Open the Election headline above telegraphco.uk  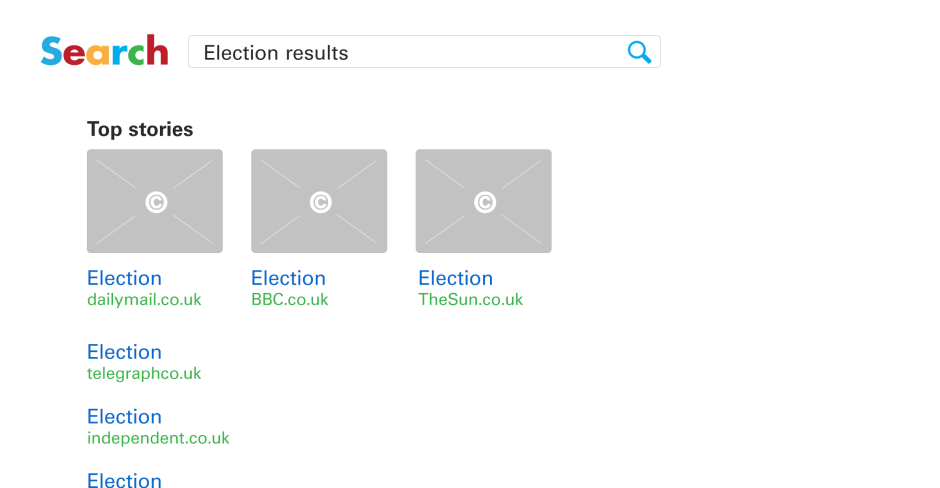(124, 352)
